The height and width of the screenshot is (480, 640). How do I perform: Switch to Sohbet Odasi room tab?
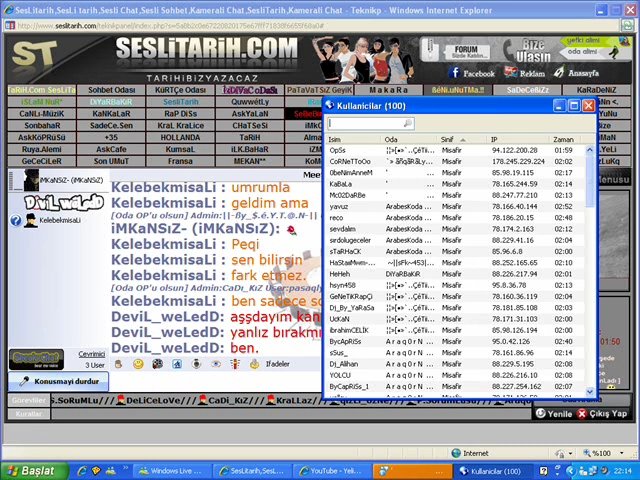pos(111,90)
